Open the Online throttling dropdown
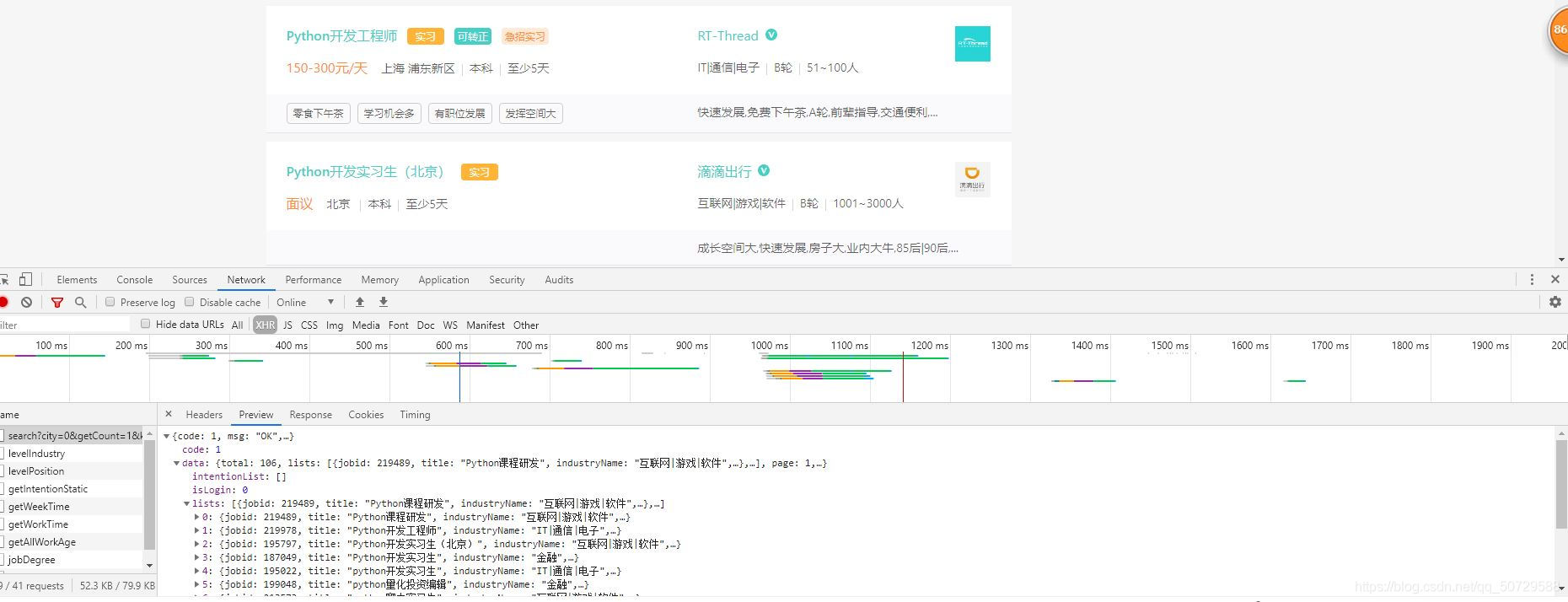Image resolution: width=1568 pixels, height=602 pixels. [x=305, y=302]
